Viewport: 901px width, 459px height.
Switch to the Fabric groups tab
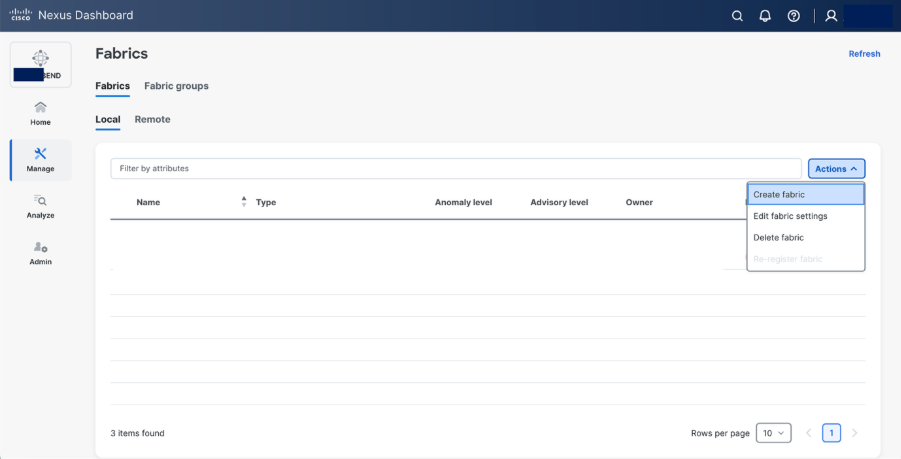click(176, 86)
